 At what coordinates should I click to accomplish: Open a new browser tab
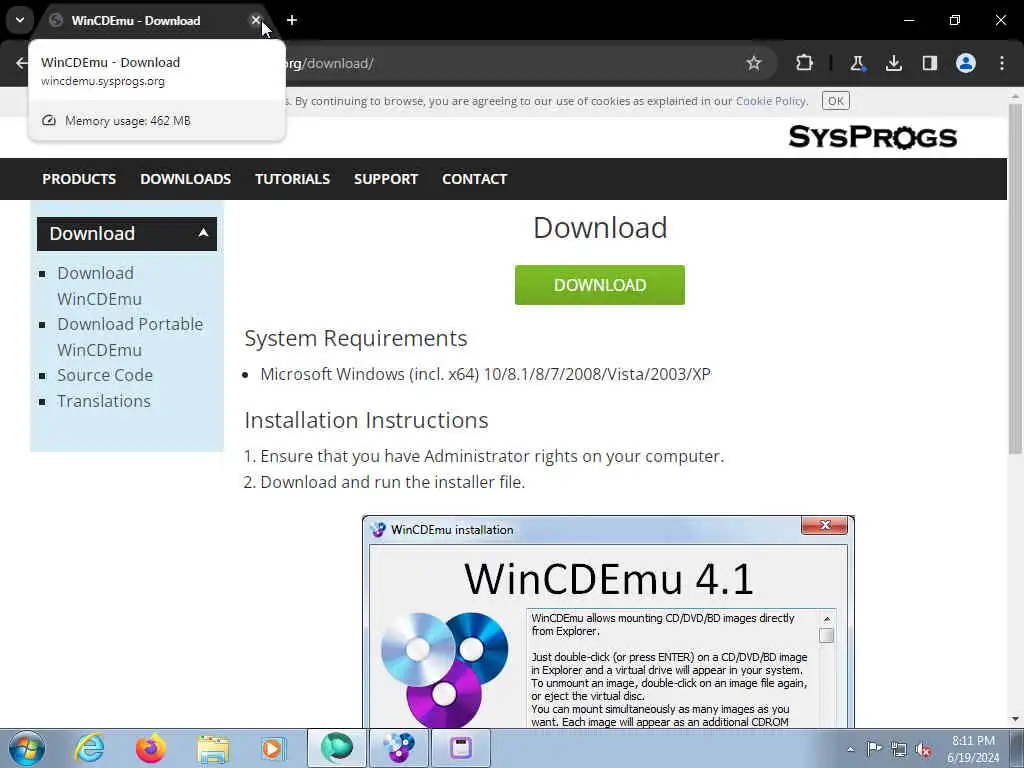[x=292, y=20]
